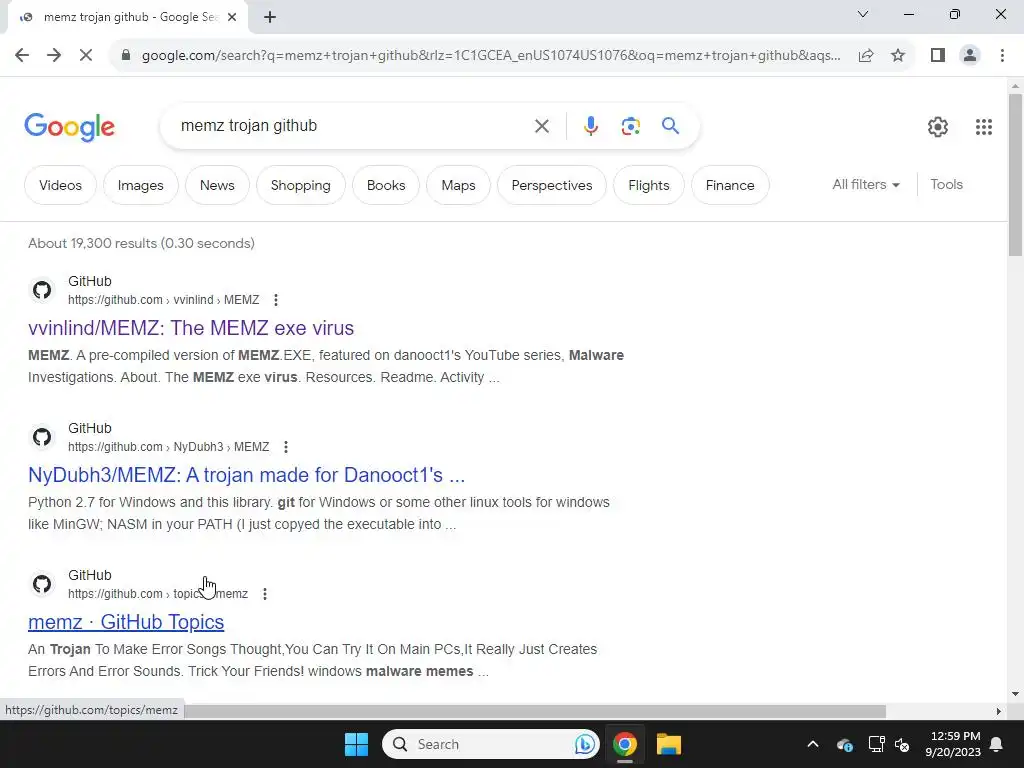Click GitHub favicon of NyDubh3 result
The image size is (1024, 768).
point(42,437)
